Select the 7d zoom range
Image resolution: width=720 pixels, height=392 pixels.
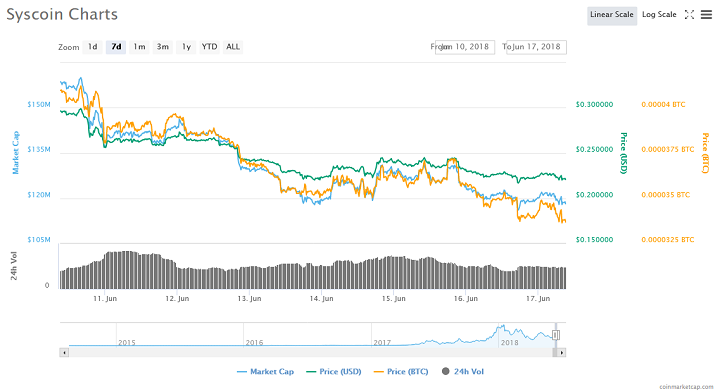tap(116, 47)
